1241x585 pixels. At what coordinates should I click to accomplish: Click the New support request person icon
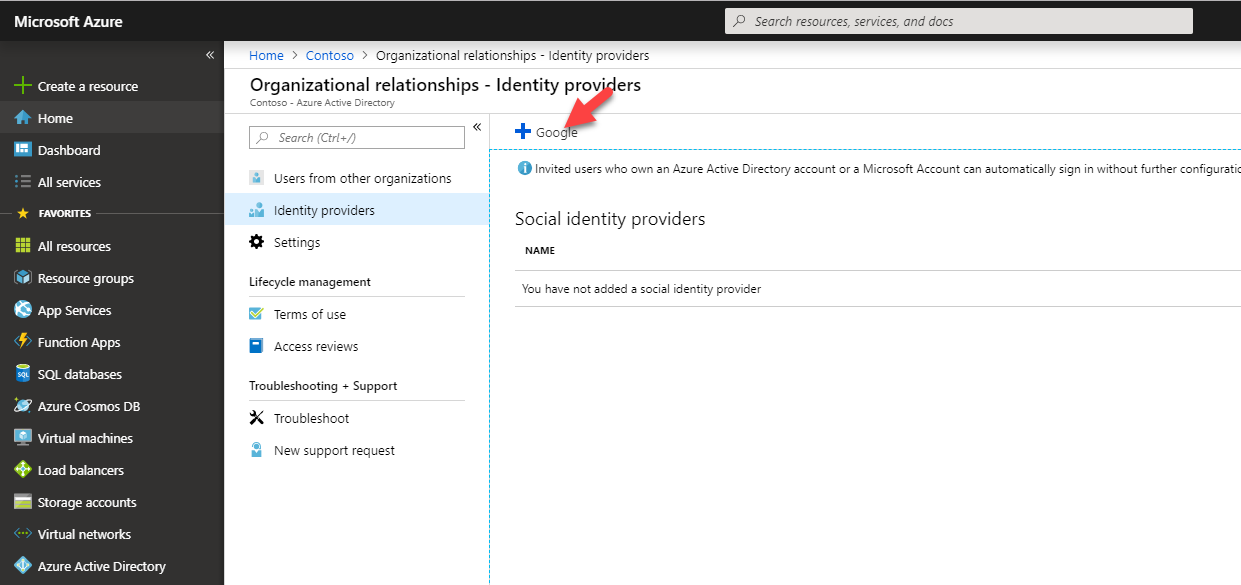[257, 450]
